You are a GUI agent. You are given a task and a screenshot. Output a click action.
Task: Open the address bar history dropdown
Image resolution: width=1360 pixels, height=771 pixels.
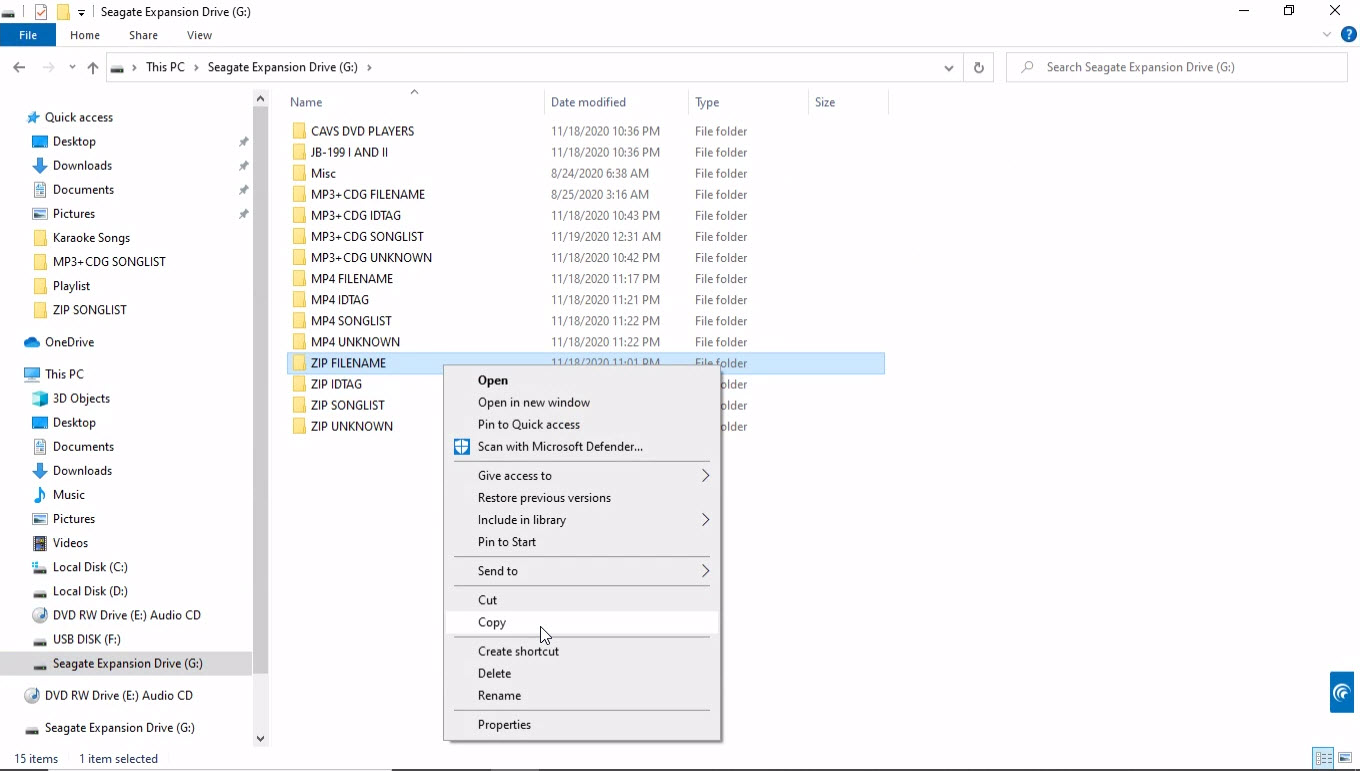pyautogui.click(x=948, y=67)
